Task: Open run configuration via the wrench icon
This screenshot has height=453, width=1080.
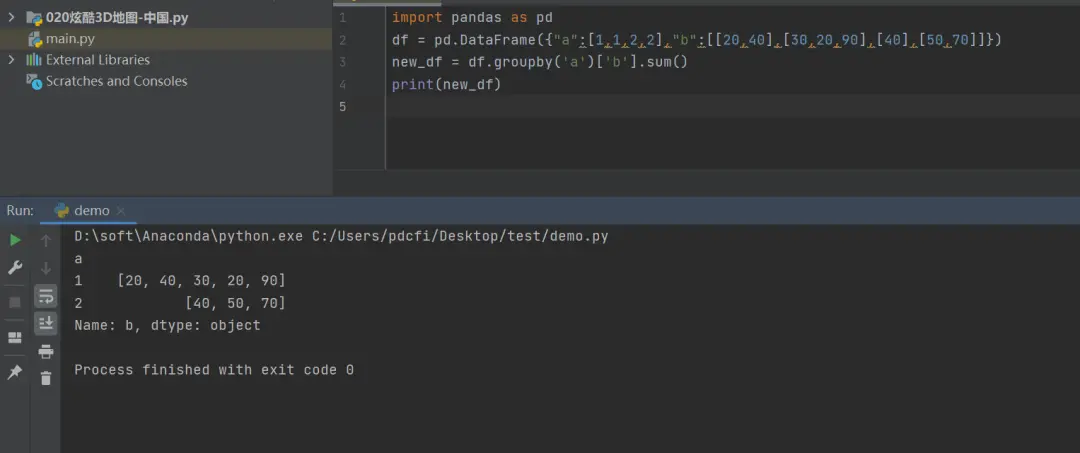Action: [15, 267]
